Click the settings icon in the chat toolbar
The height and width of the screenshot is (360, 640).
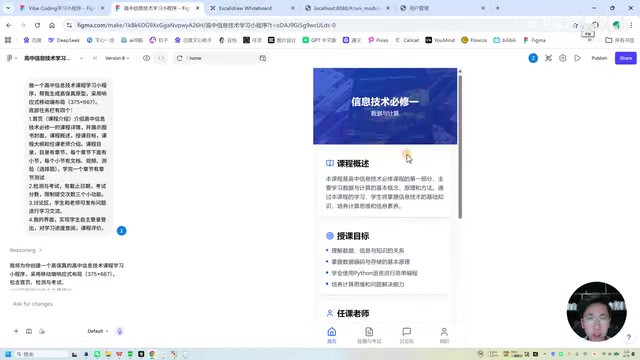(x=42, y=331)
